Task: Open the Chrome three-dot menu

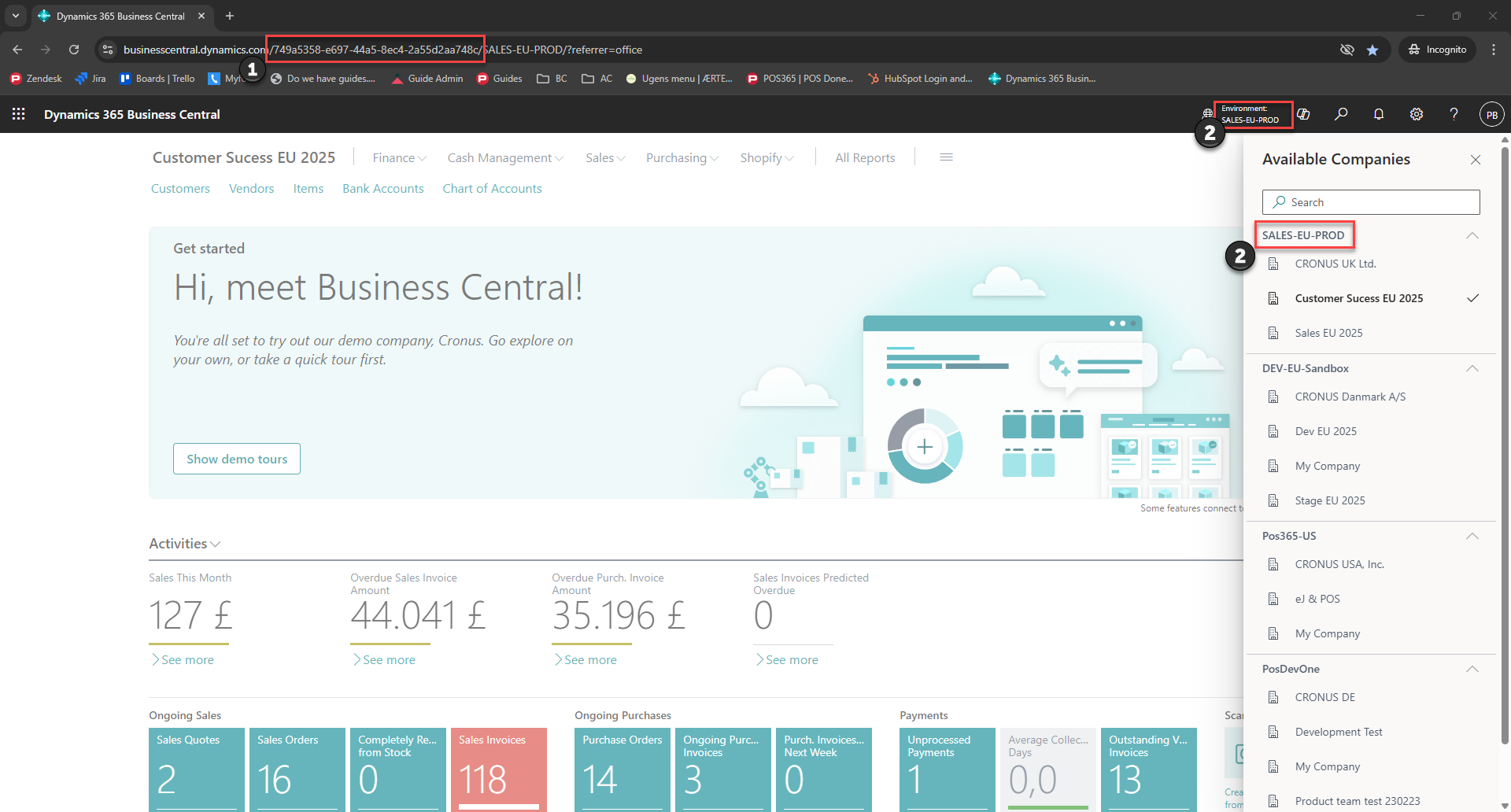Action: (x=1494, y=50)
